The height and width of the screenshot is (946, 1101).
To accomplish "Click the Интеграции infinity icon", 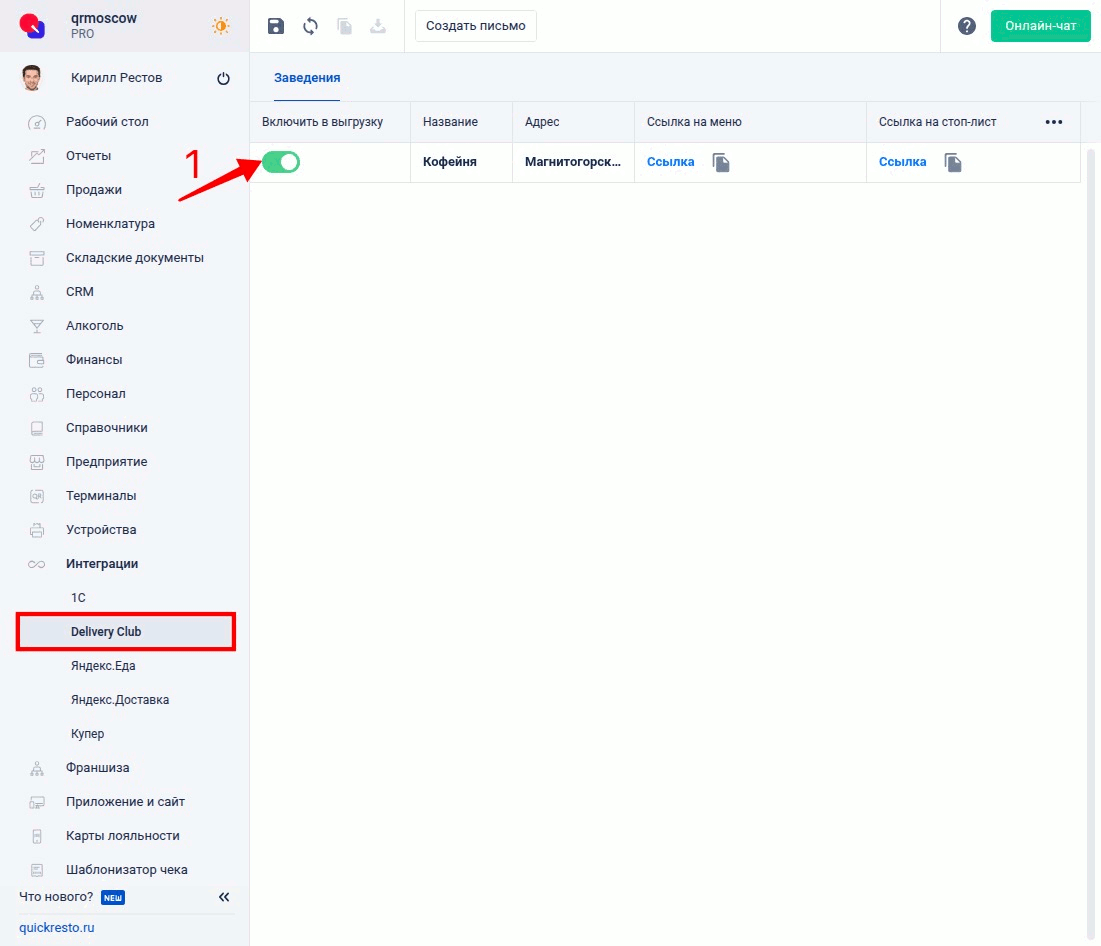I will (x=37, y=564).
